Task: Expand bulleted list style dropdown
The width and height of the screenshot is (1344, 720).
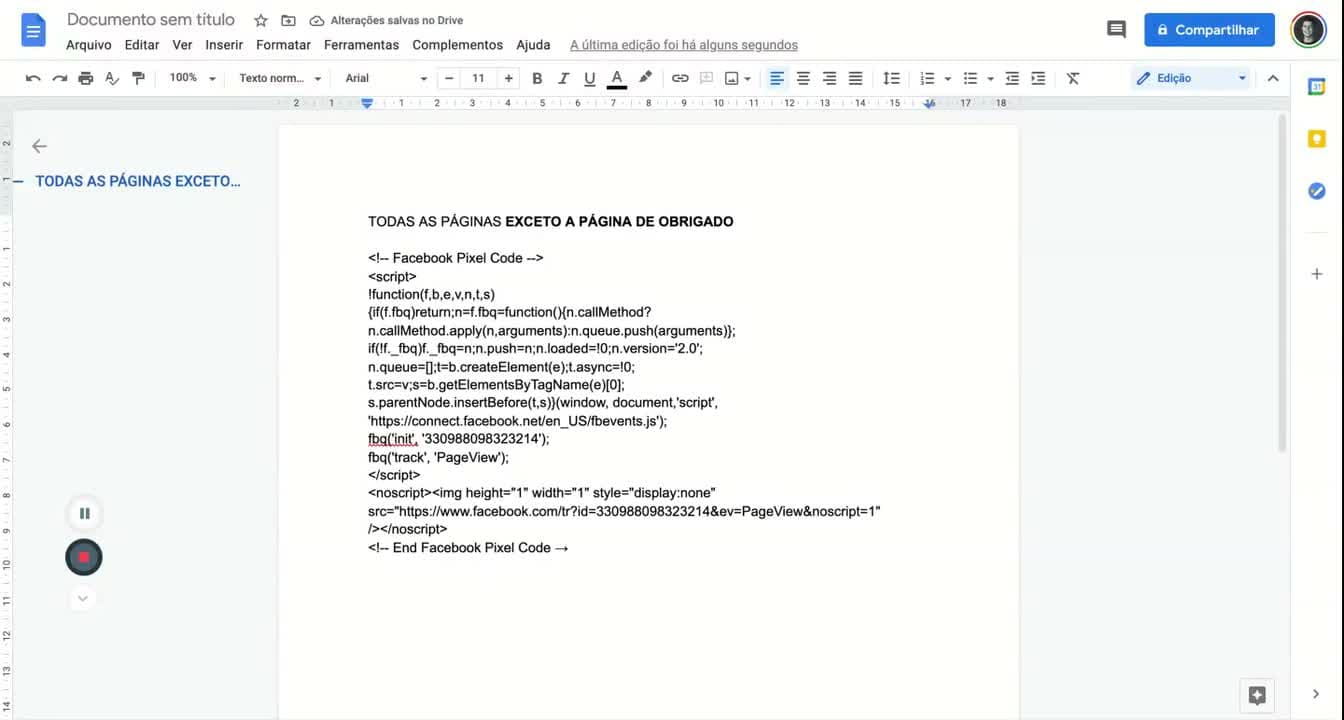Action: tap(990, 79)
